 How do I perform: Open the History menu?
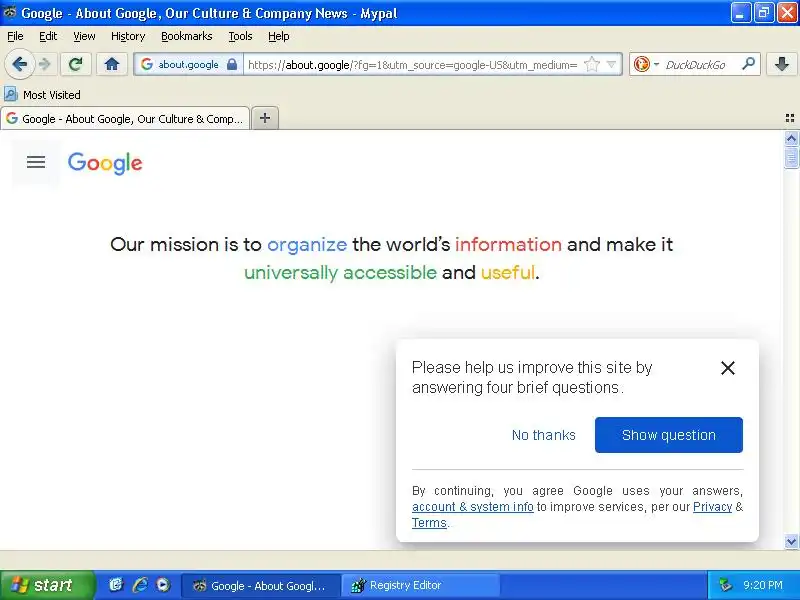tap(128, 36)
